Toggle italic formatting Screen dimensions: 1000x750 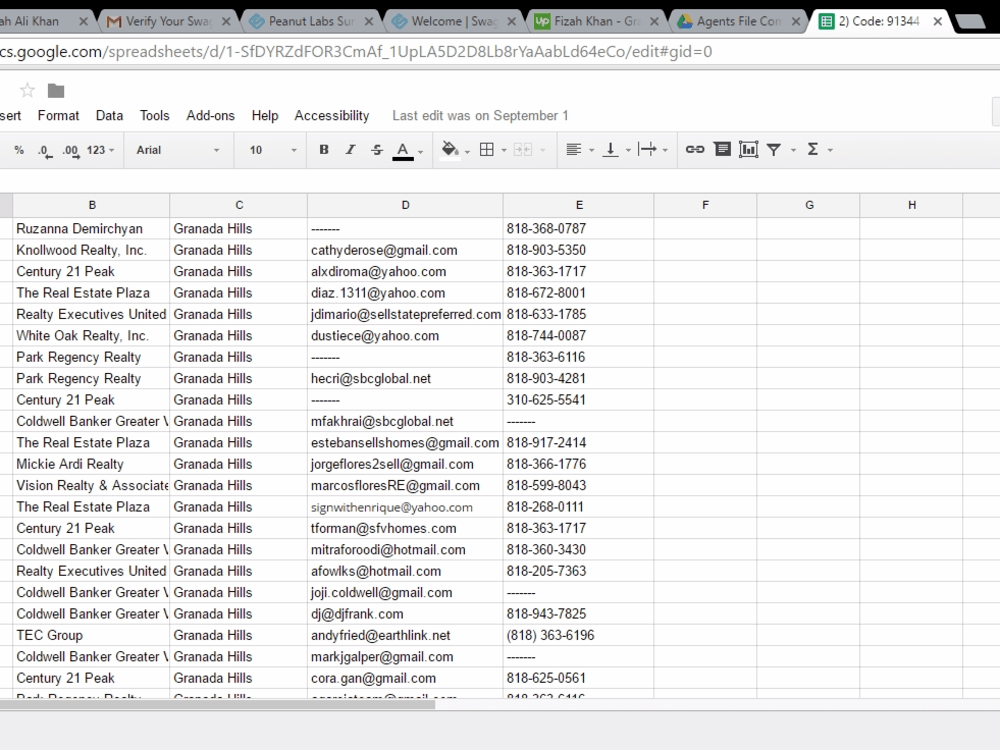(x=350, y=150)
